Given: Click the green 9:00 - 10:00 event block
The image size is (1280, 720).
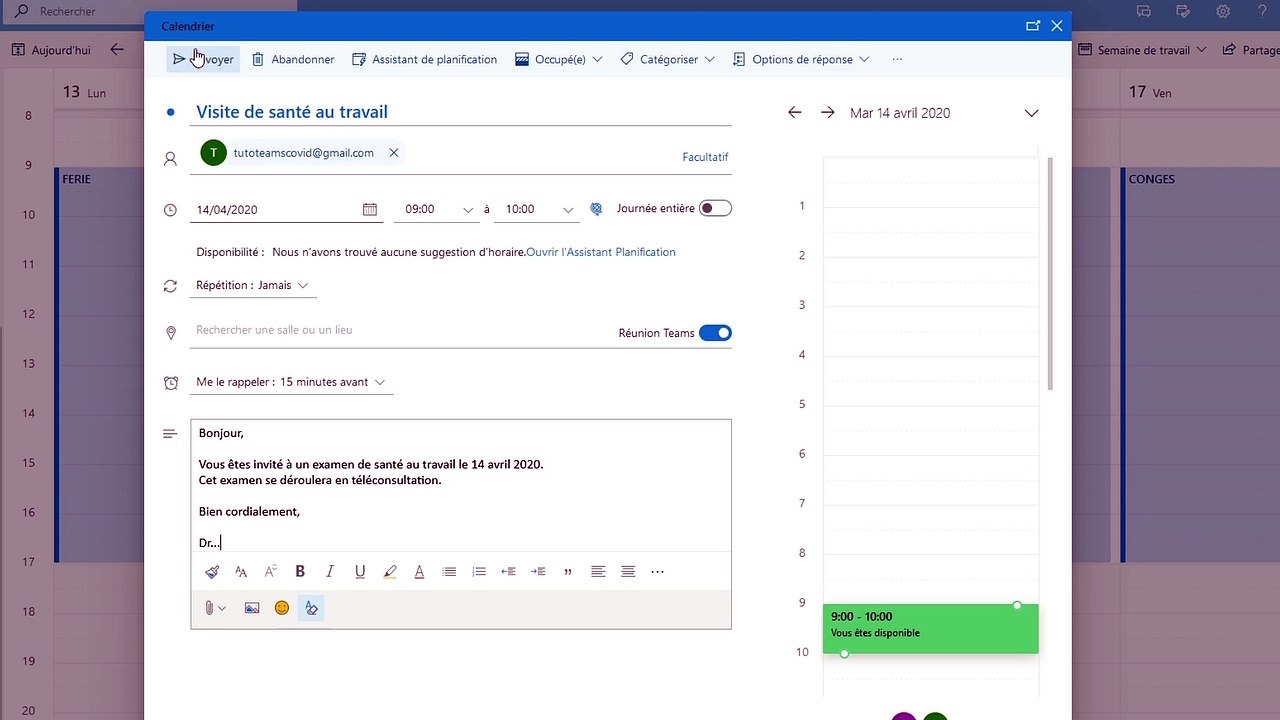Looking at the screenshot, I should click(x=930, y=629).
